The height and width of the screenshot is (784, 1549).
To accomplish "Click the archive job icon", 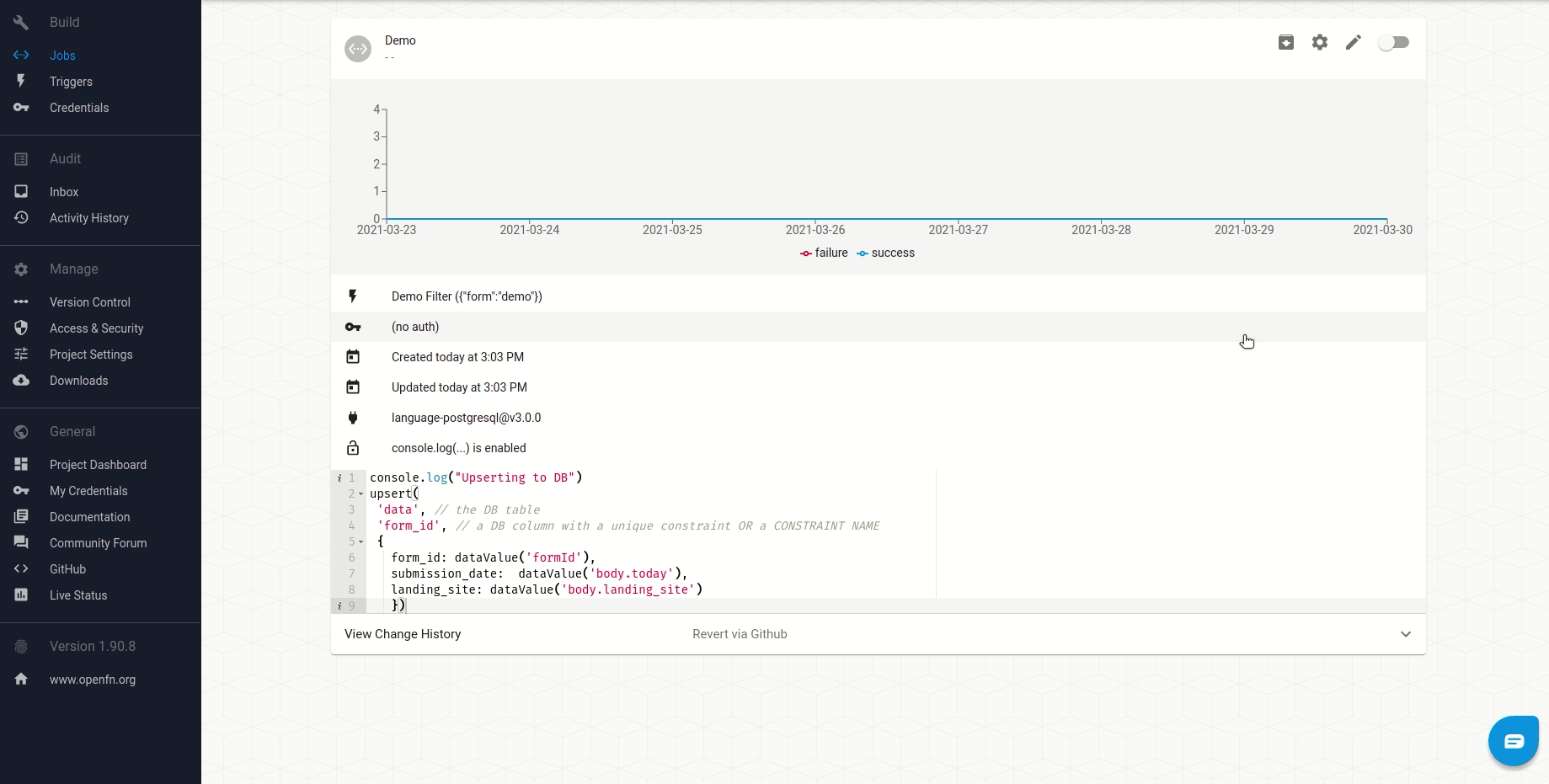I will pyautogui.click(x=1285, y=42).
